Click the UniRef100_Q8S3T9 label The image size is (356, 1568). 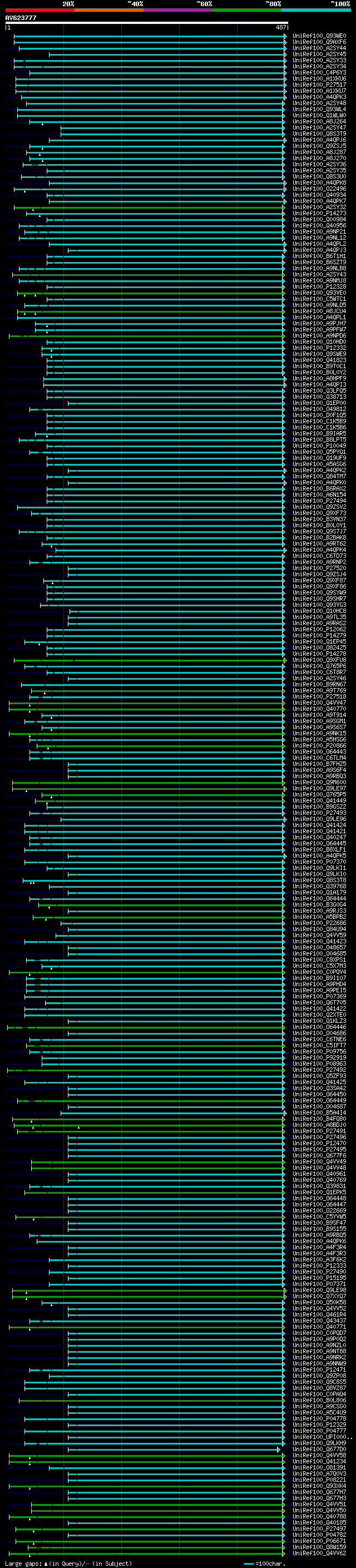319,134
